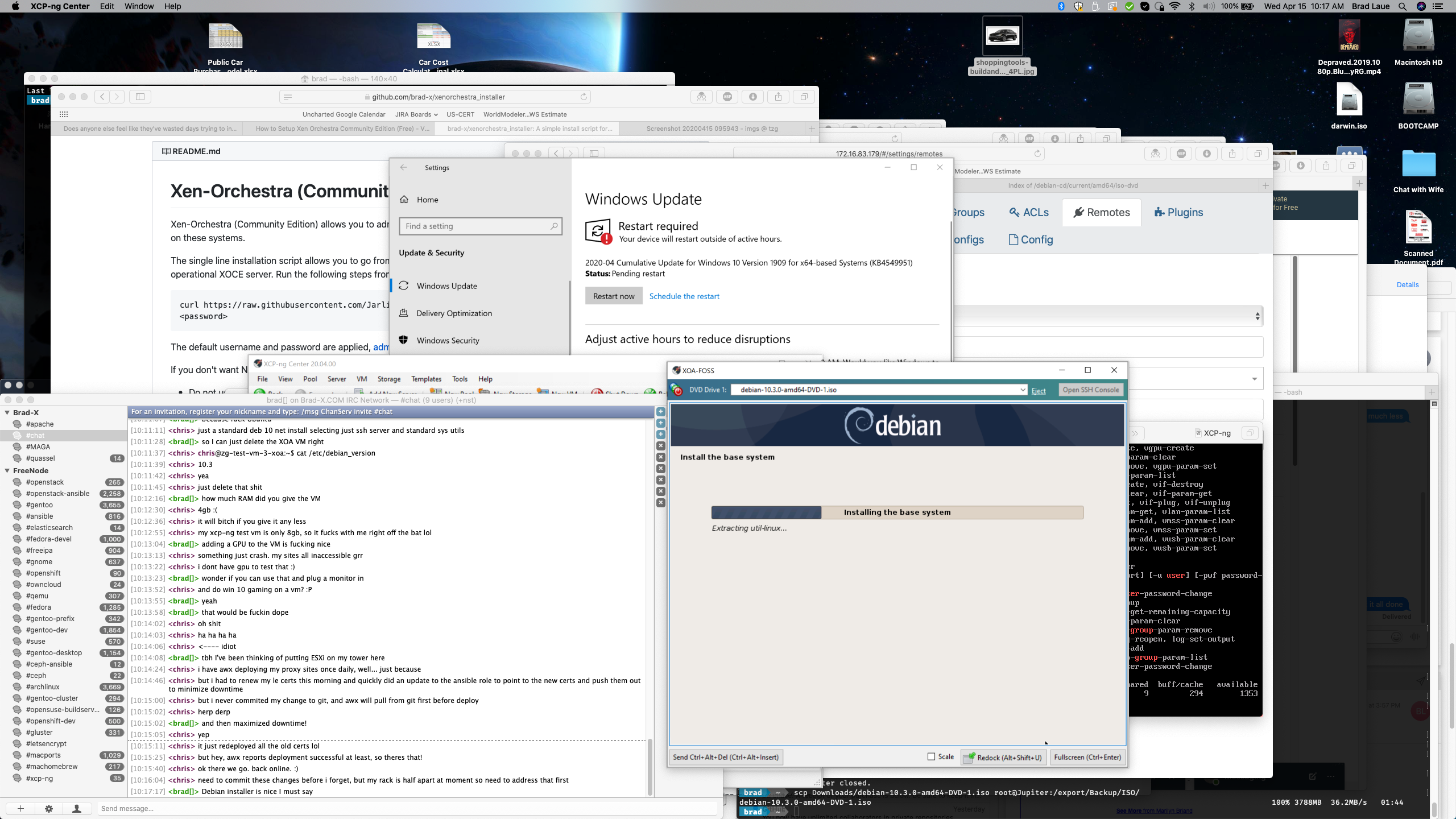Select Windows Update in Settings sidebar
Screen dimensions: 1456x819
tap(479, 286)
